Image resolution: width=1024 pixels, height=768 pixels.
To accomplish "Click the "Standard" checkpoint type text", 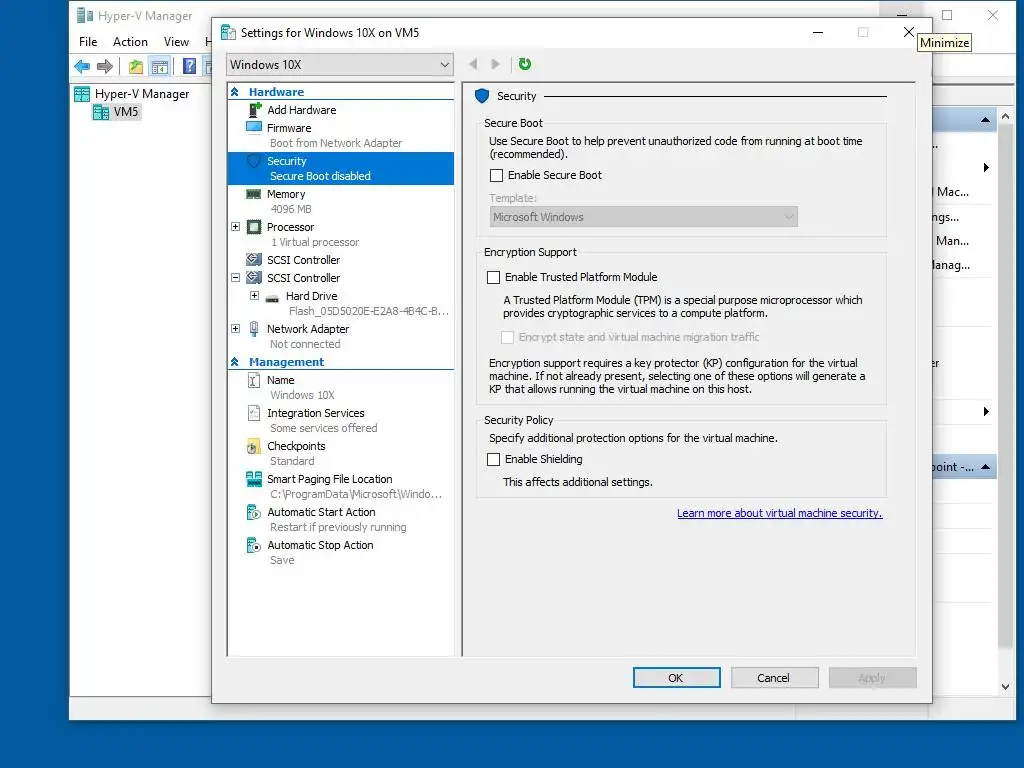I will coord(292,461).
